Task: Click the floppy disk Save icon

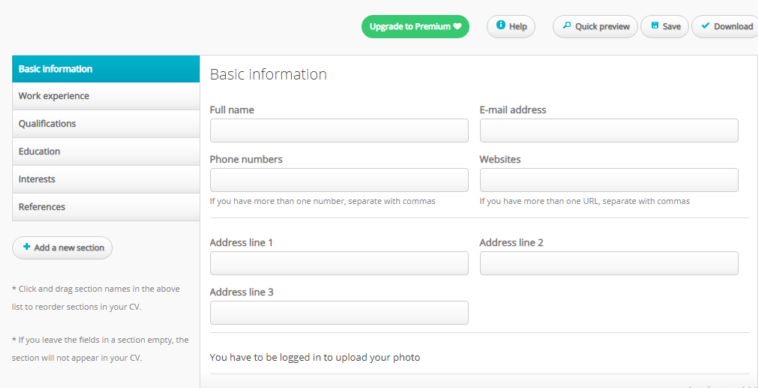Action: coord(655,26)
